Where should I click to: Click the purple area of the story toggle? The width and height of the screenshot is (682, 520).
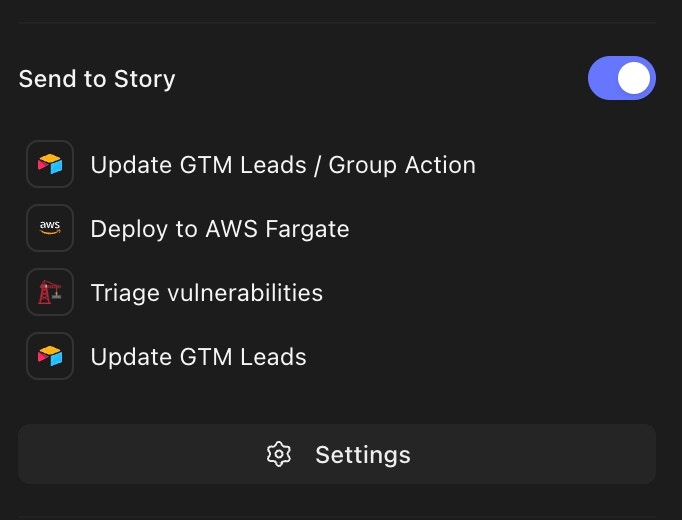click(602, 78)
